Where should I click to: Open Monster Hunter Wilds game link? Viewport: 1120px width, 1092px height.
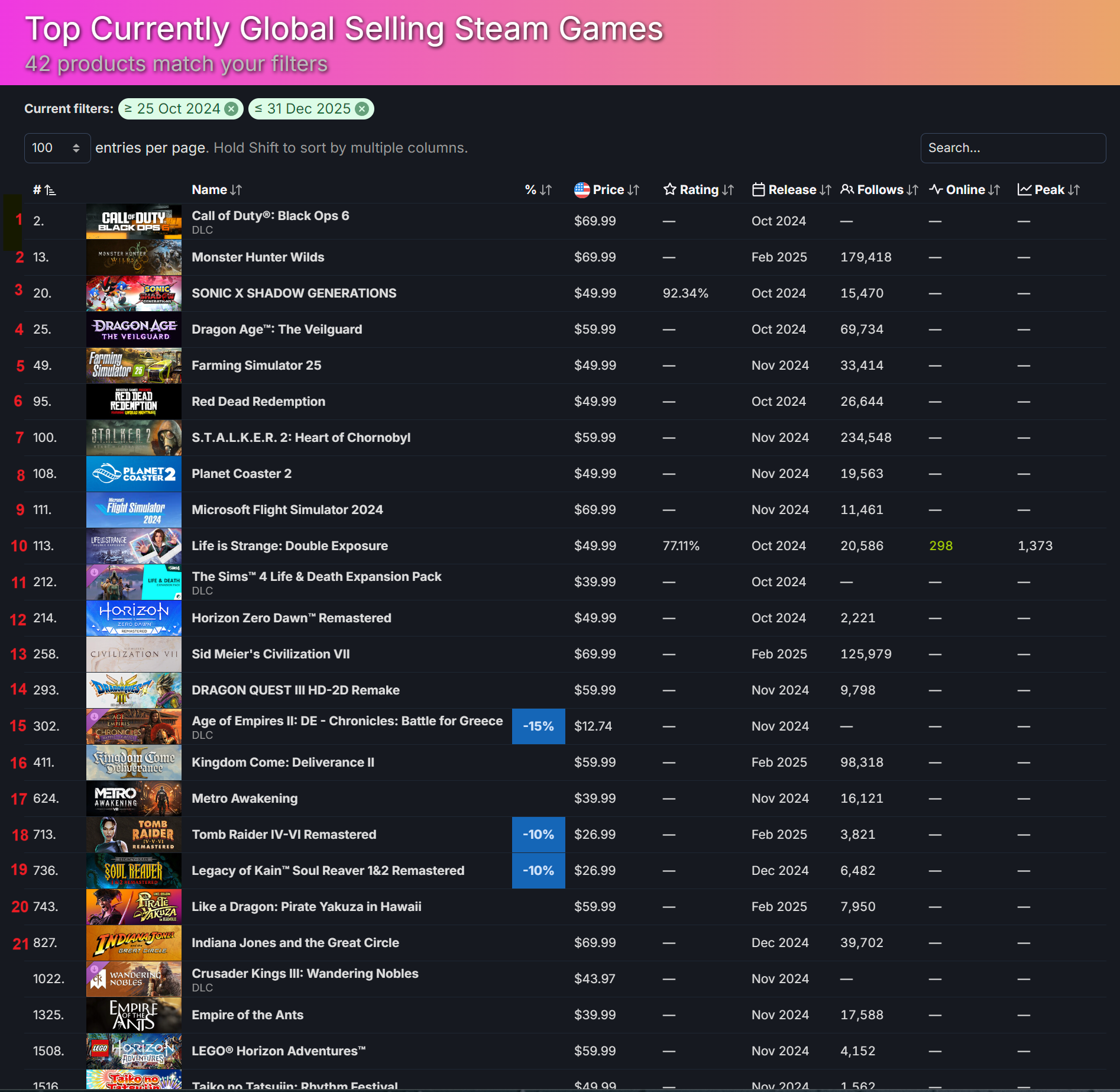click(258, 257)
